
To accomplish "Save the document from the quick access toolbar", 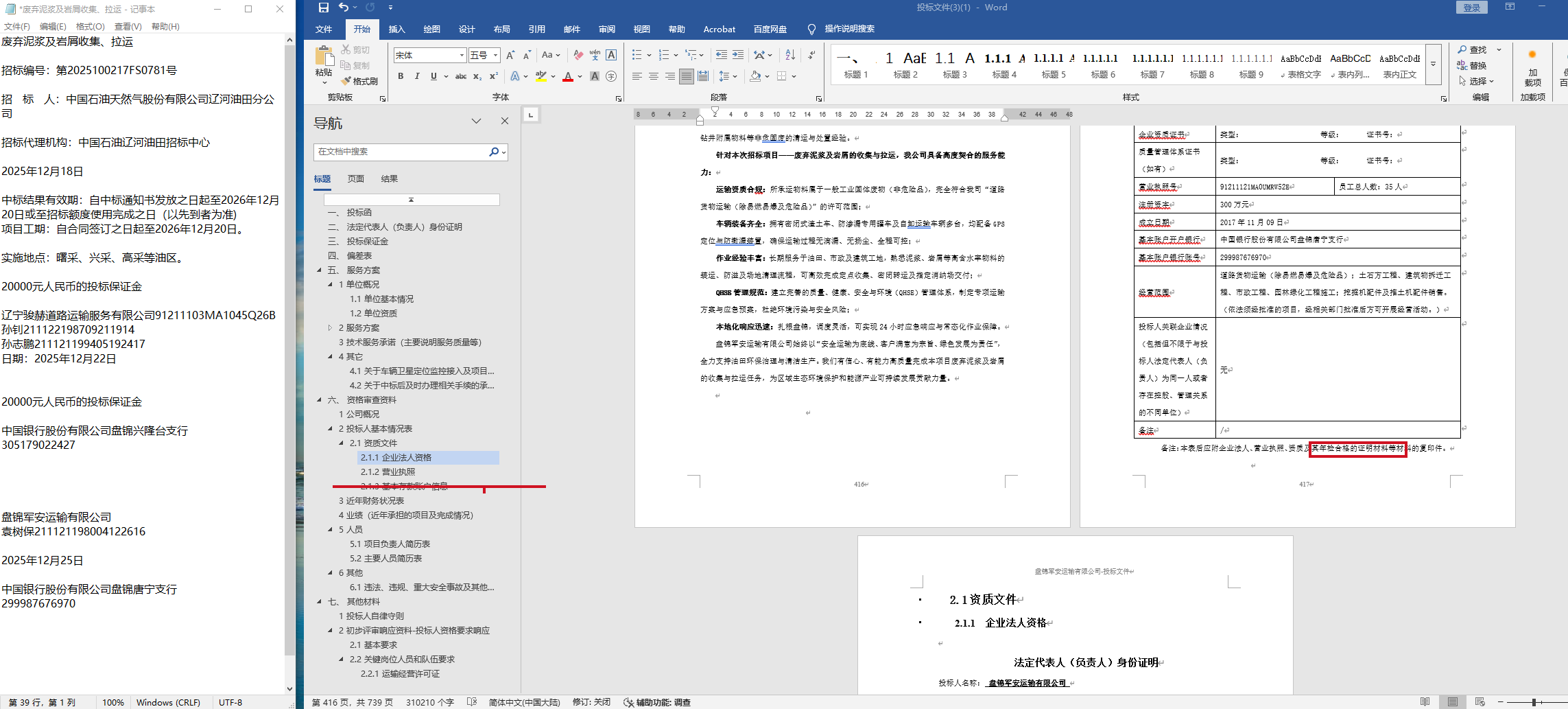I will [x=324, y=8].
